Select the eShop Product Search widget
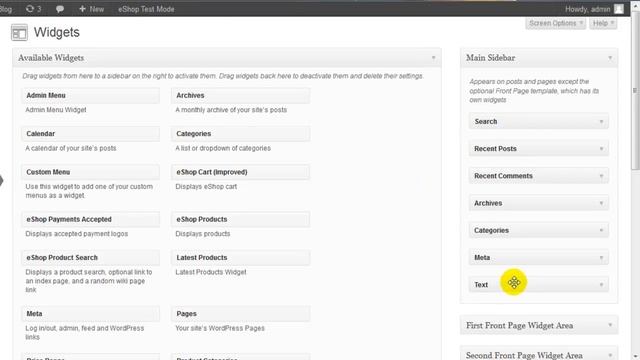 tap(90, 258)
